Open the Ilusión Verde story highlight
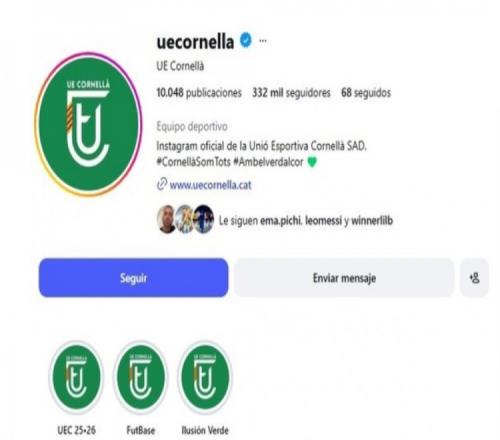 pos(205,377)
